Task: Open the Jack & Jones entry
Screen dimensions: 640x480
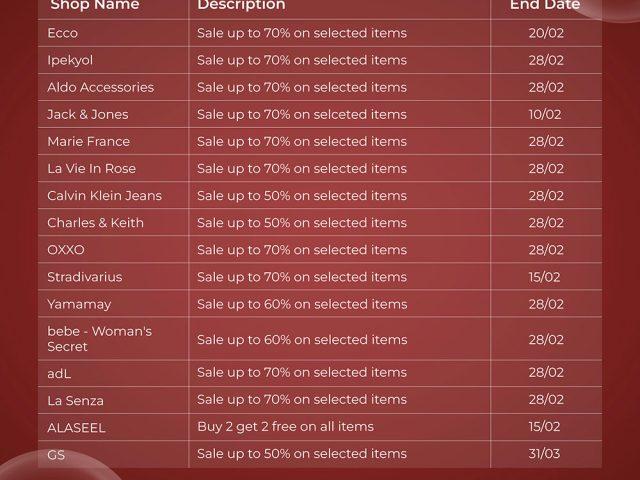Action: tap(87, 114)
